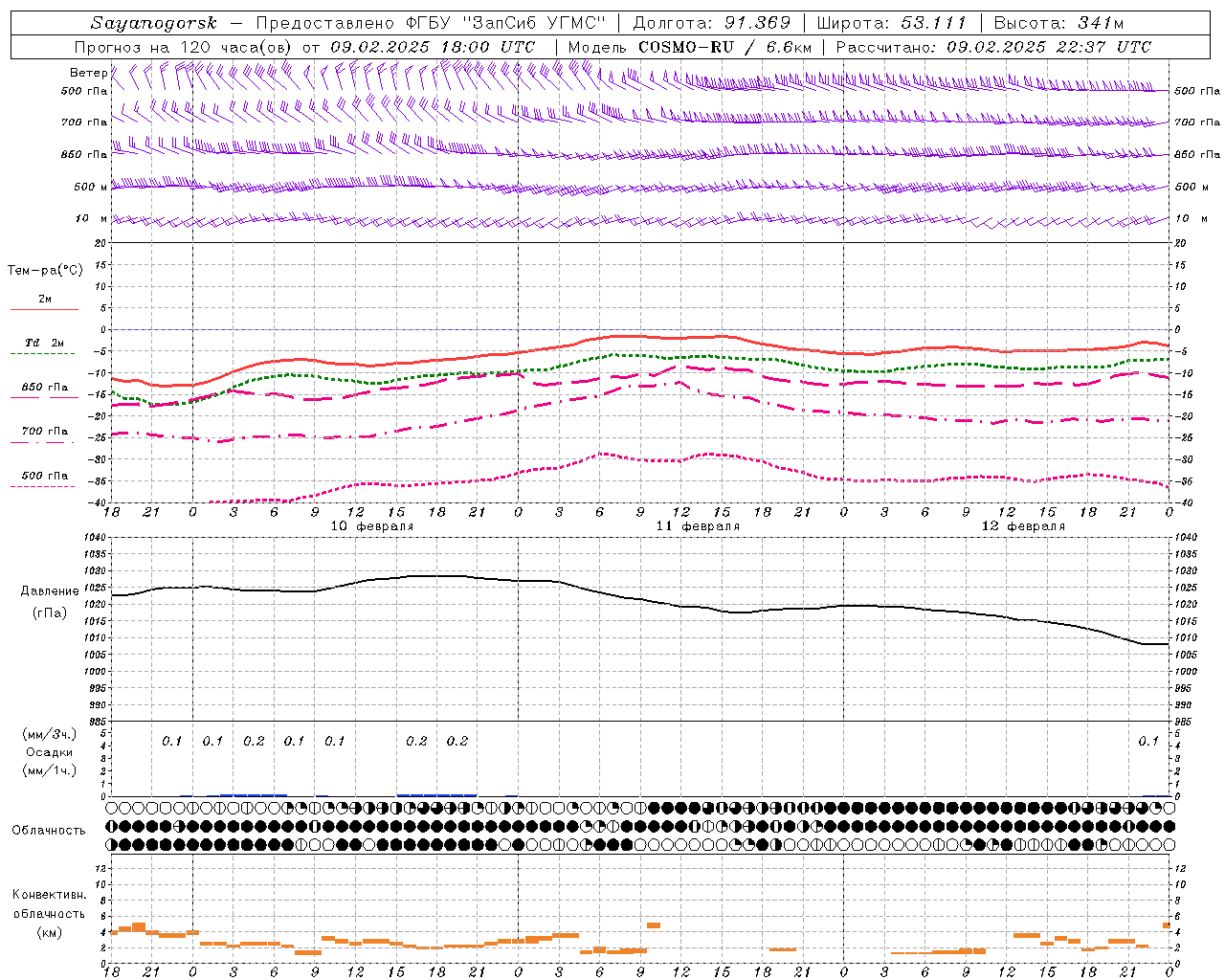
Task: Select the text Предоставлено ФГБУ "ЗапСиб УГМС"
Action: click(431, 23)
